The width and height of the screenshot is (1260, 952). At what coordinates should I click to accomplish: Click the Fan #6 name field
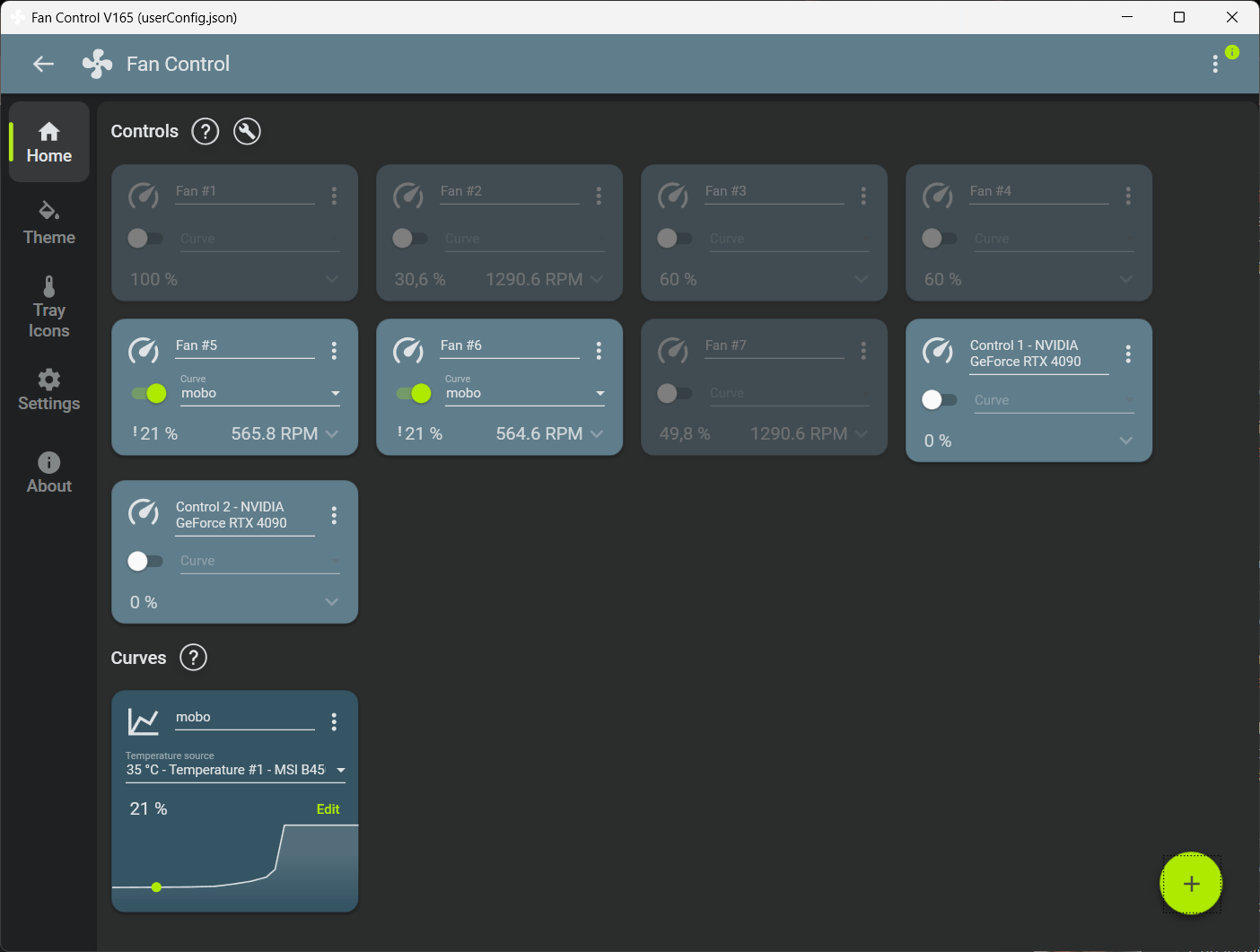510,346
